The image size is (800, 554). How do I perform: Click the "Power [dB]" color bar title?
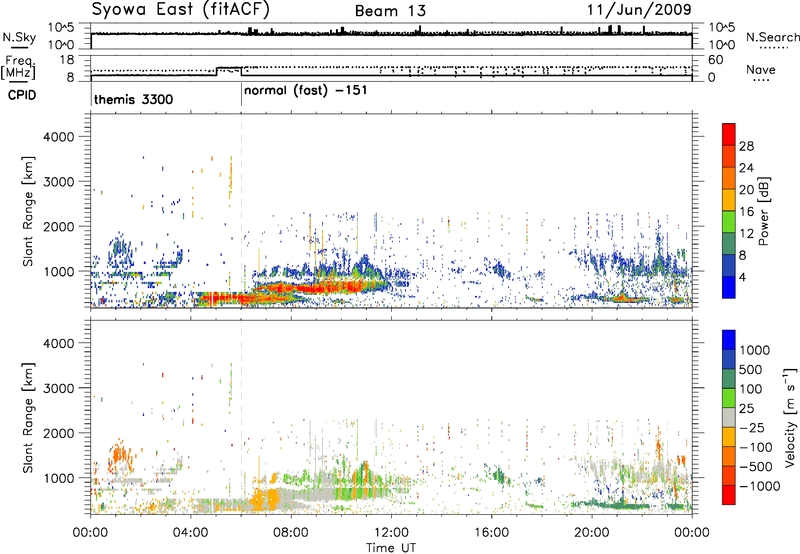pos(764,211)
